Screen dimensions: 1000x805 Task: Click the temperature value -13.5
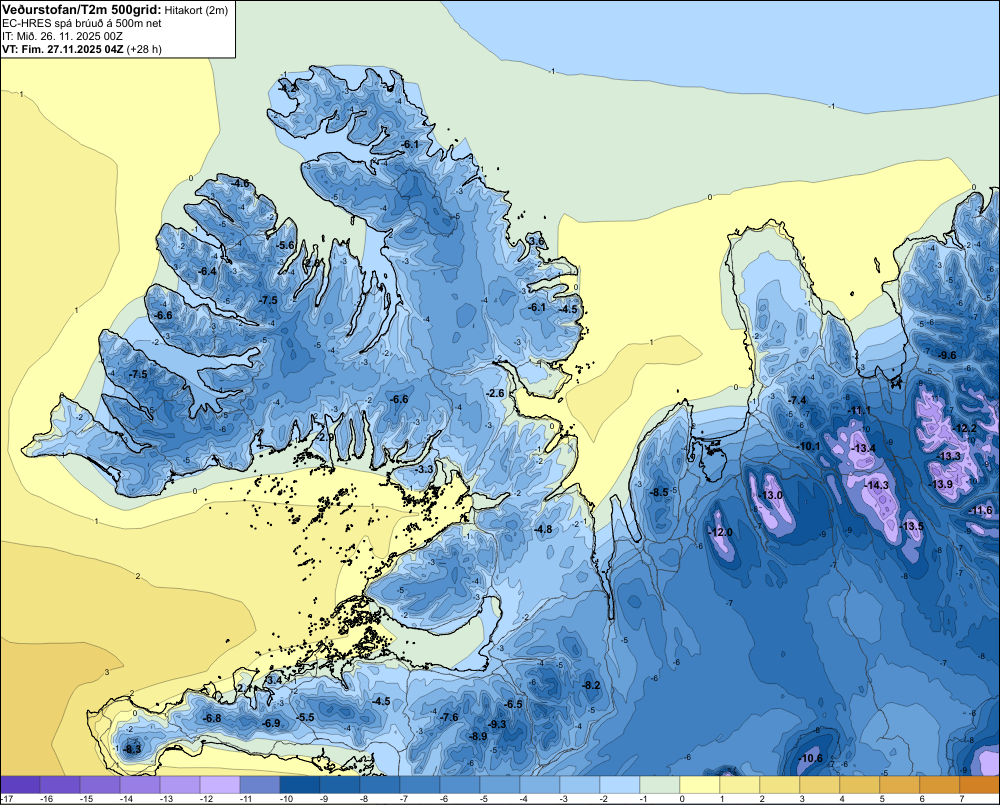913,526
